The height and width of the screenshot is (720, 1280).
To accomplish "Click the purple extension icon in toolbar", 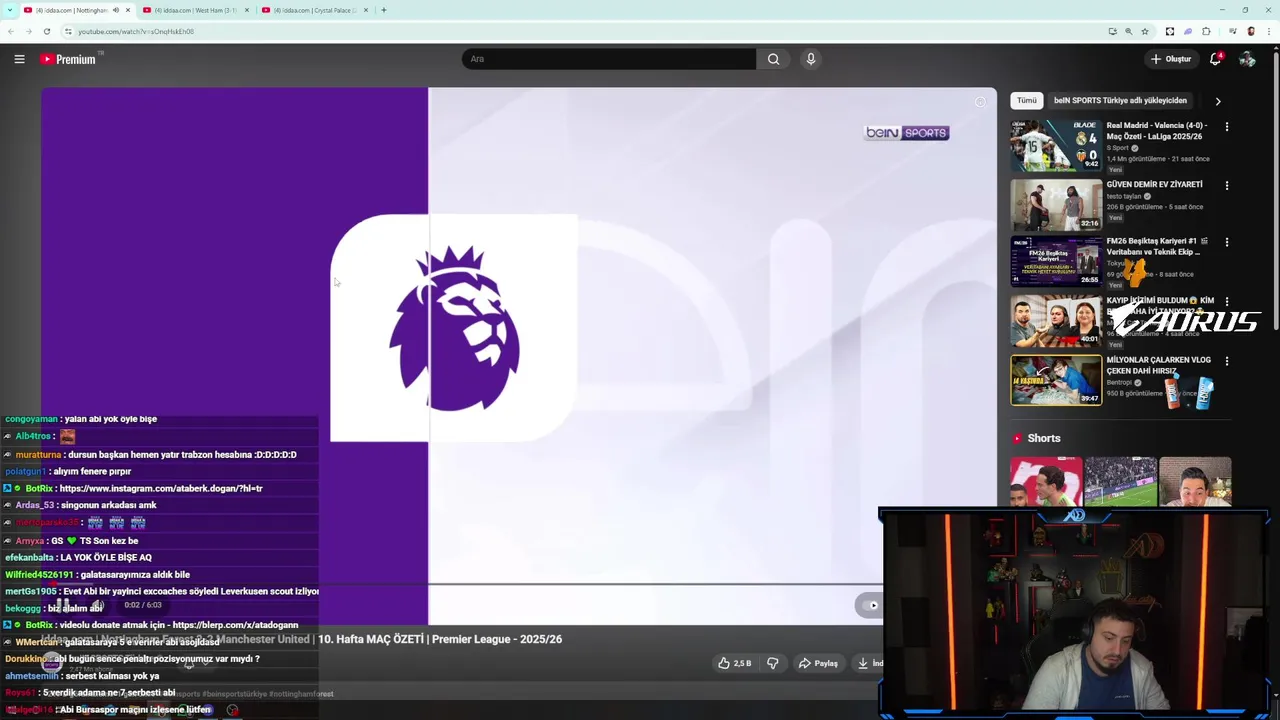I will pyautogui.click(x=1188, y=31).
